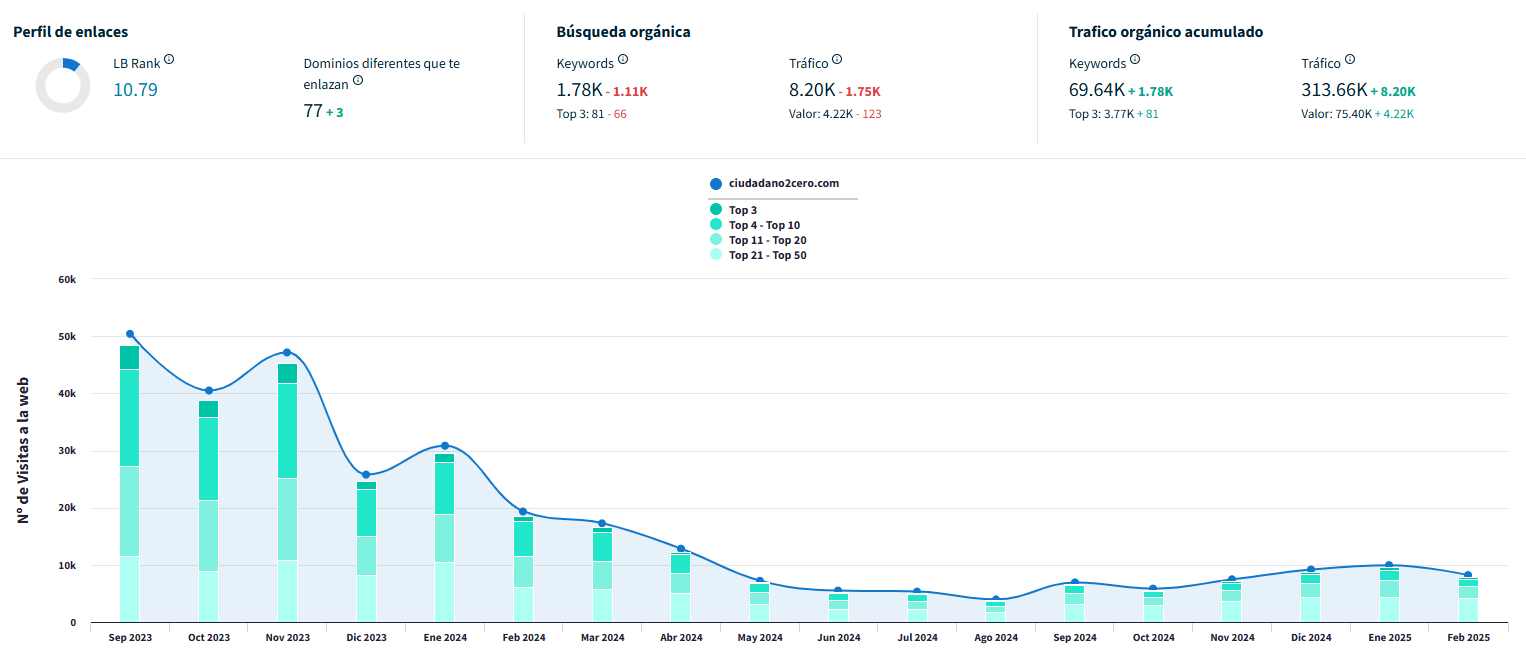Click the organic keywords value 1.78K
1526x657 pixels.
[578, 90]
